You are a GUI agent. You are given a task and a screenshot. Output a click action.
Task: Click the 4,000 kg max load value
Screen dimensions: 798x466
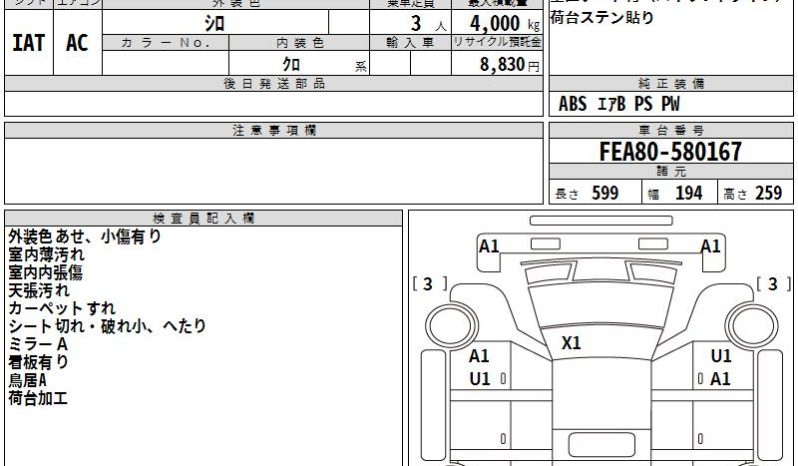click(504, 23)
